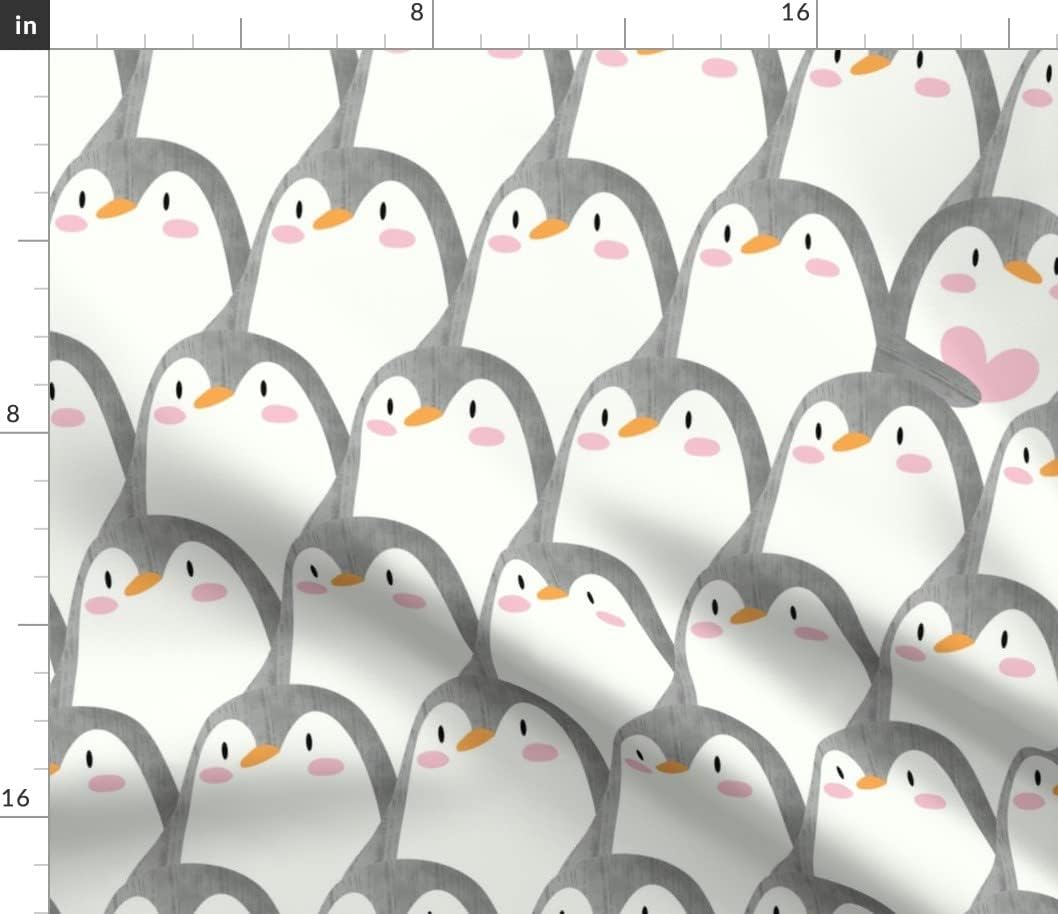Click the "16" mark on the left ruler
The width and height of the screenshot is (1058, 914).
(x=16, y=799)
